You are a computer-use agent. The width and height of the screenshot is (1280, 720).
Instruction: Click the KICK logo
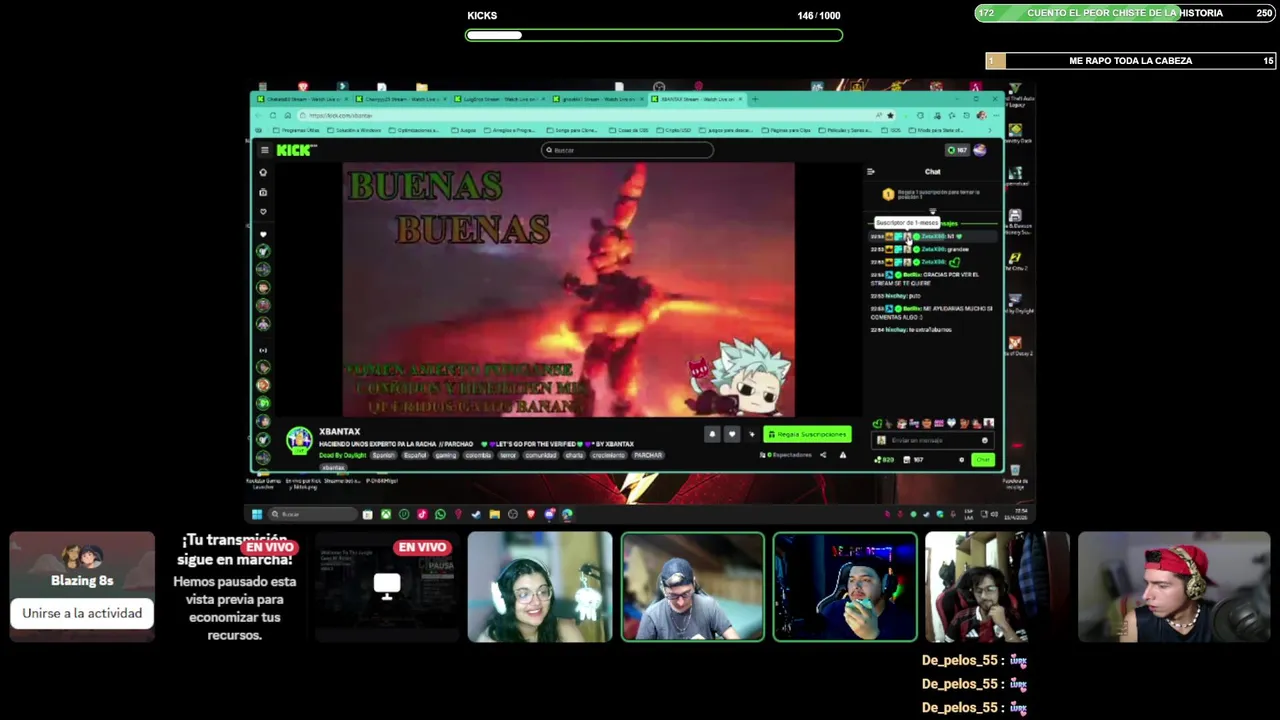click(296, 150)
